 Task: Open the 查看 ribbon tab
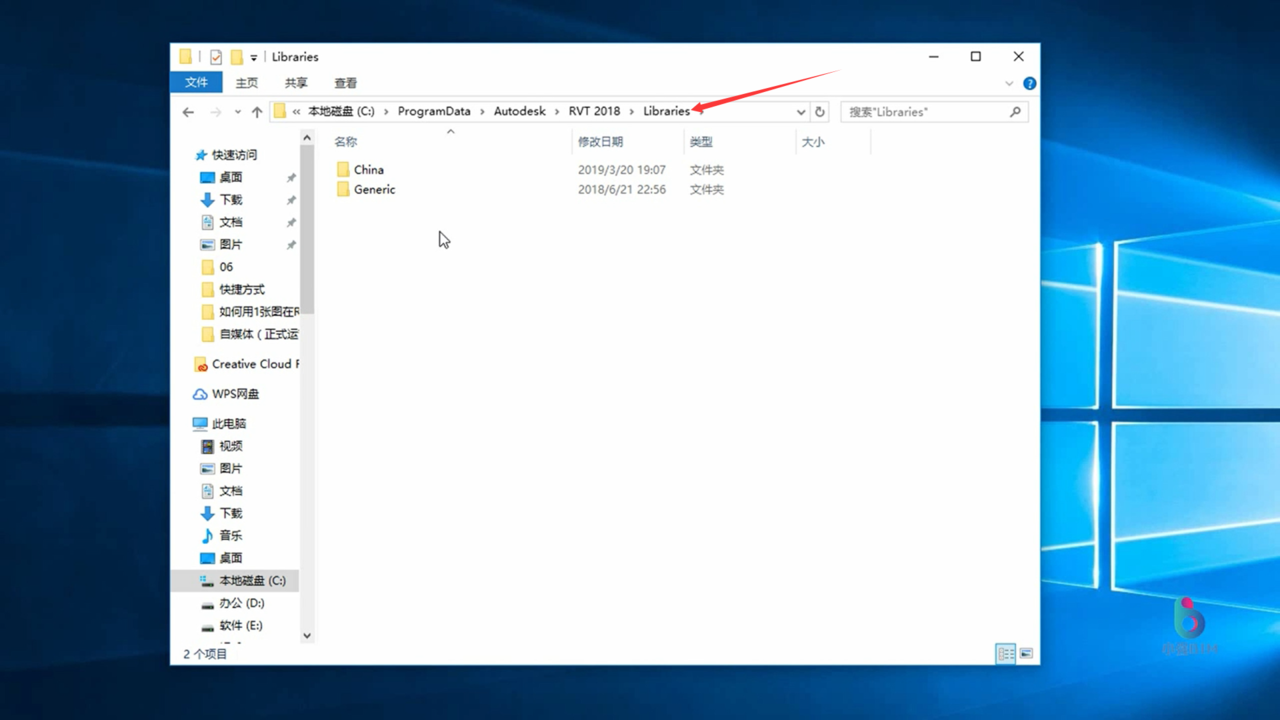tap(346, 83)
